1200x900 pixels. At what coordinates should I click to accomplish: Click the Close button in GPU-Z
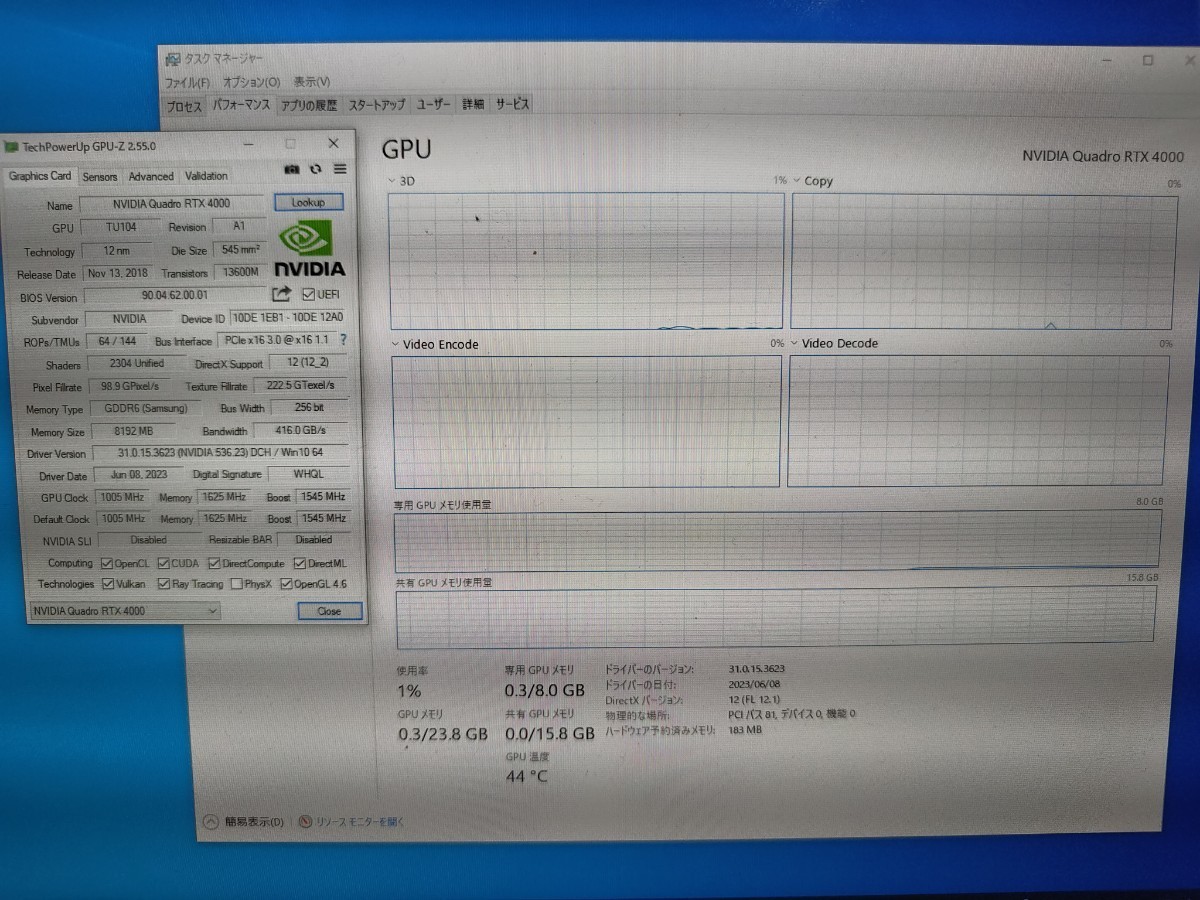tap(329, 611)
